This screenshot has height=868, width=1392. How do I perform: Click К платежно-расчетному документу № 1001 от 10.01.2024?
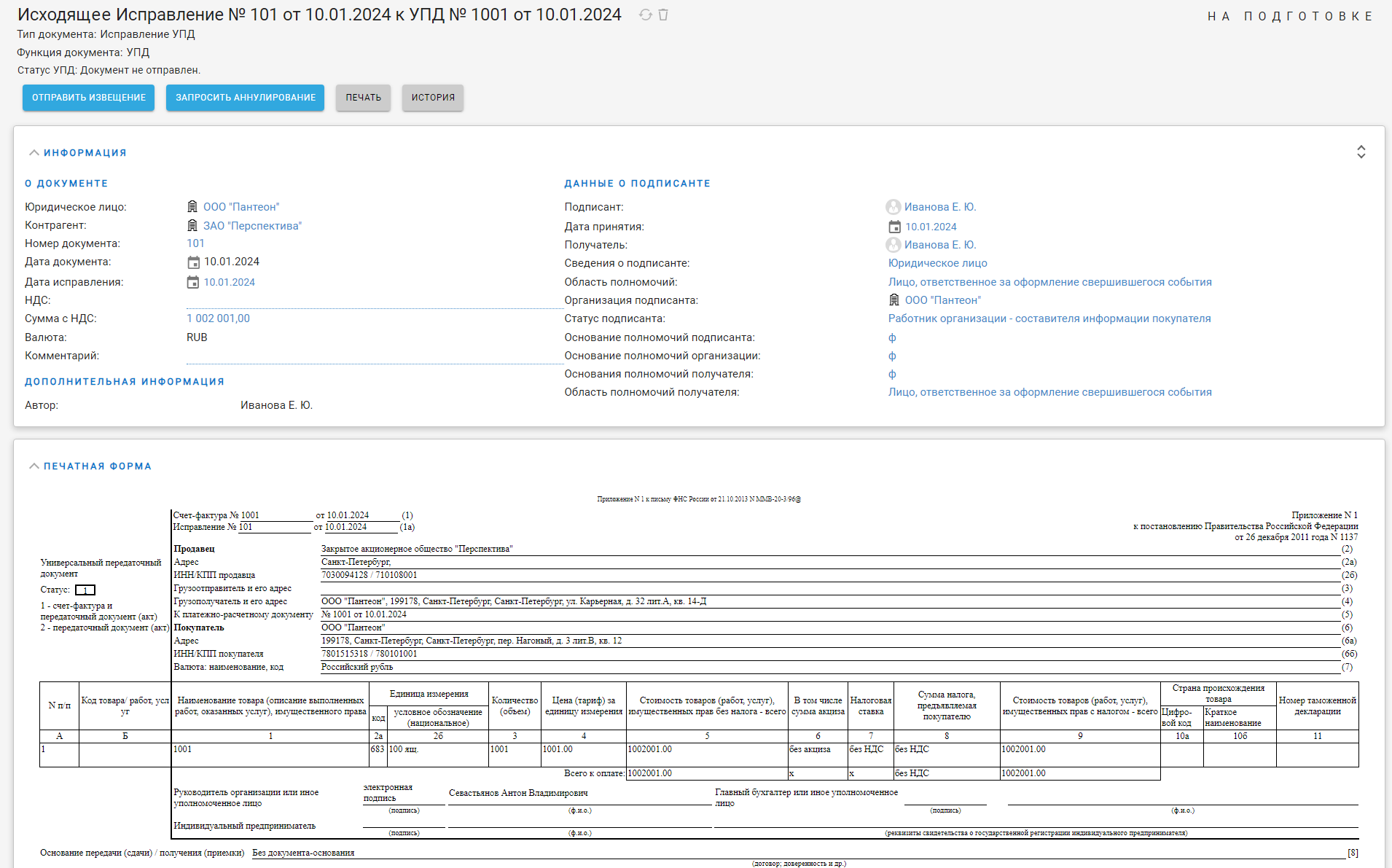[x=364, y=614]
